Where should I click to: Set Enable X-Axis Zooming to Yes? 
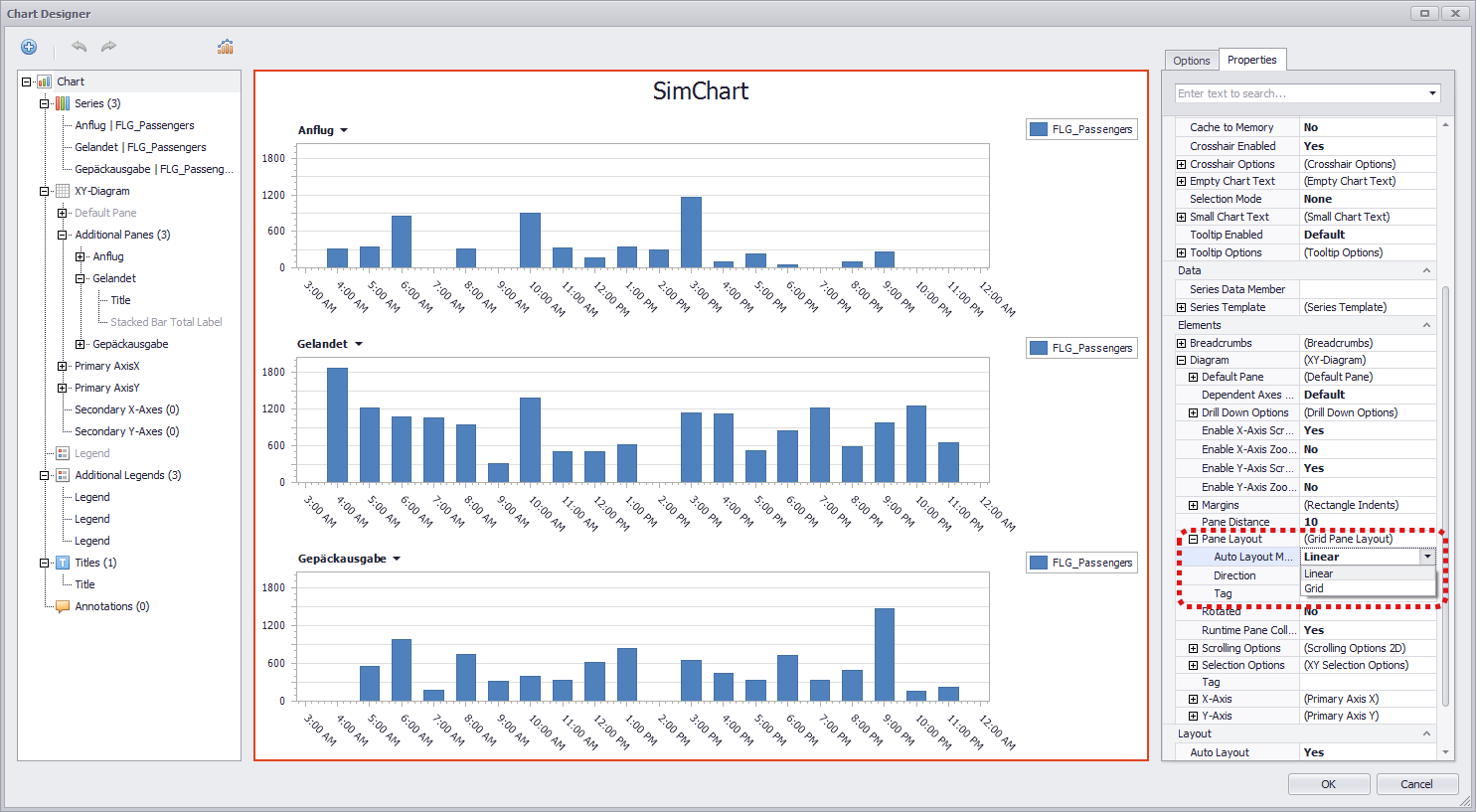1369,449
